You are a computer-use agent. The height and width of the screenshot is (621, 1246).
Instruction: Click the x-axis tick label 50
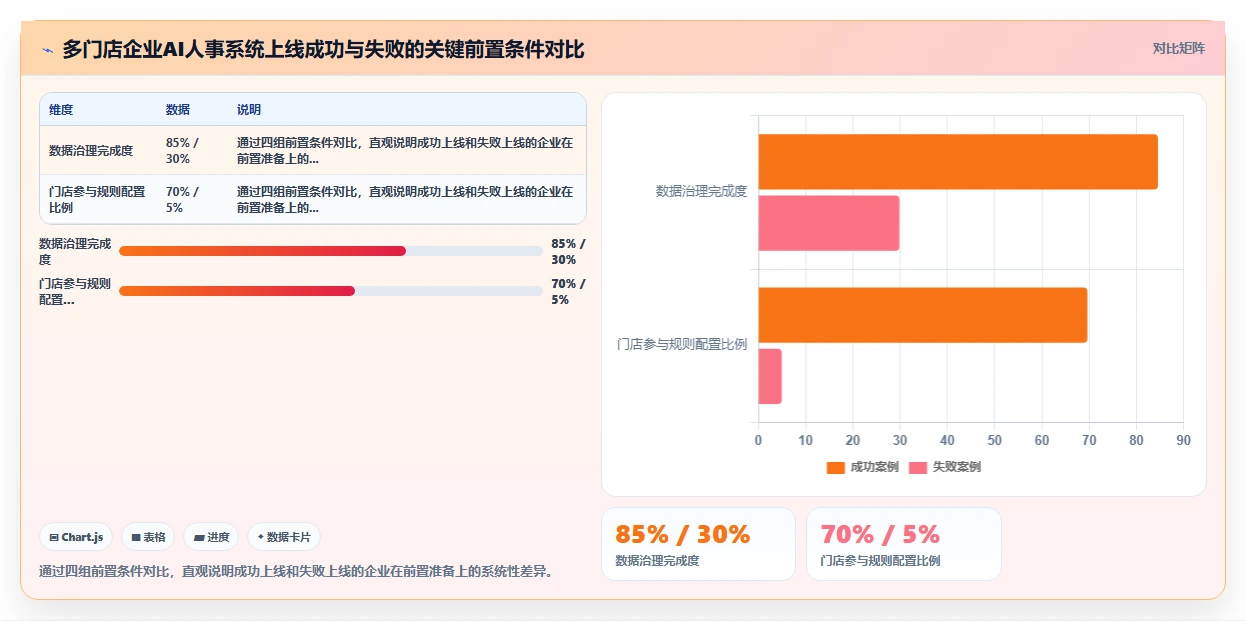(994, 440)
